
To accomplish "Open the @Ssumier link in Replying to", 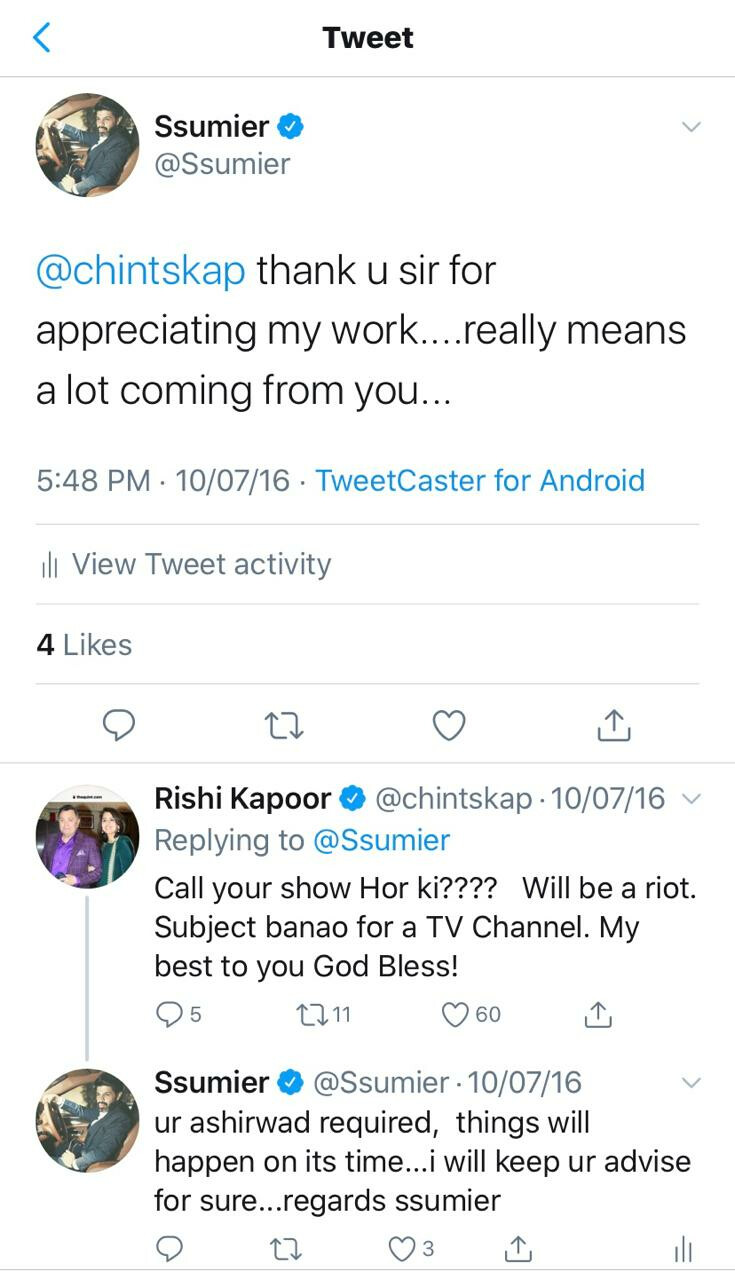I will [381, 840].
